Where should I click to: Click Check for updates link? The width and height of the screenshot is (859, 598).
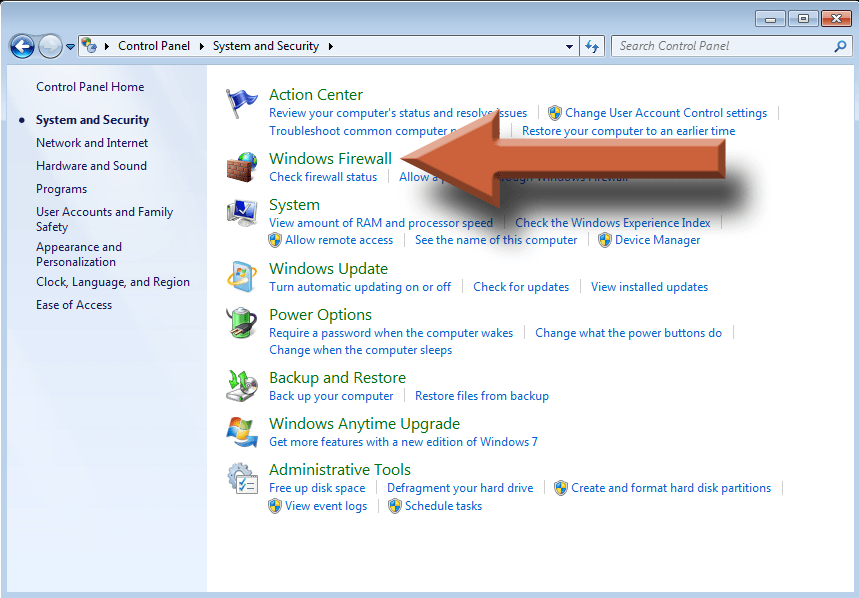tap(521, 288)
